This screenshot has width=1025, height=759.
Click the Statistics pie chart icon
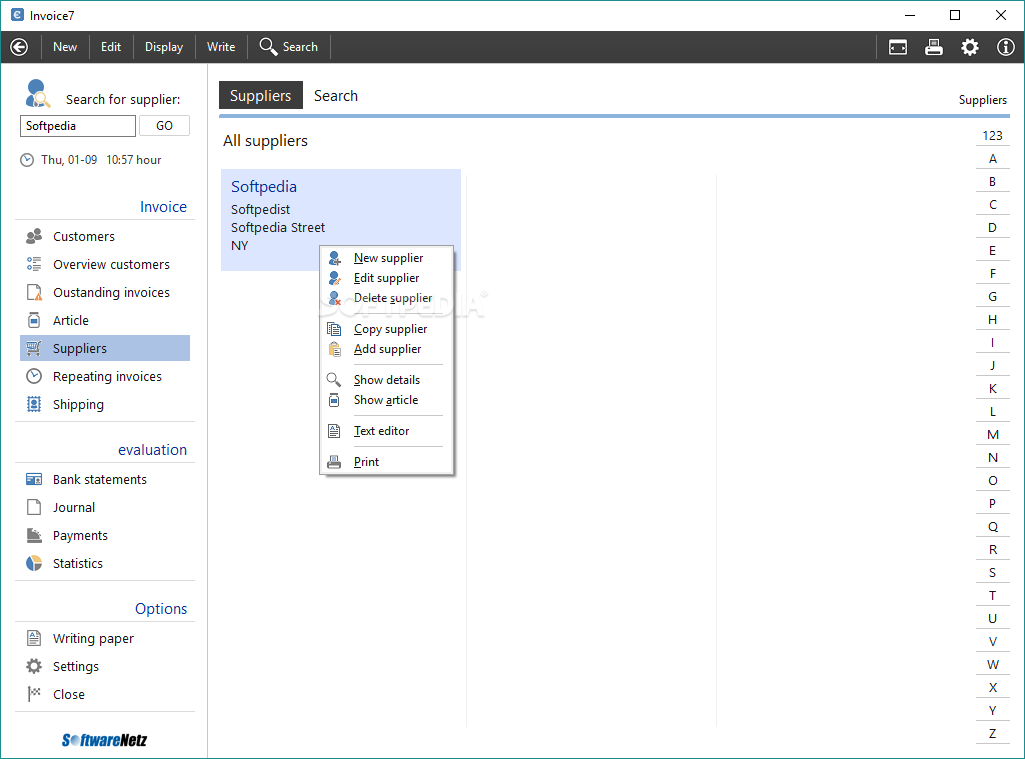[x=34, y=563]
